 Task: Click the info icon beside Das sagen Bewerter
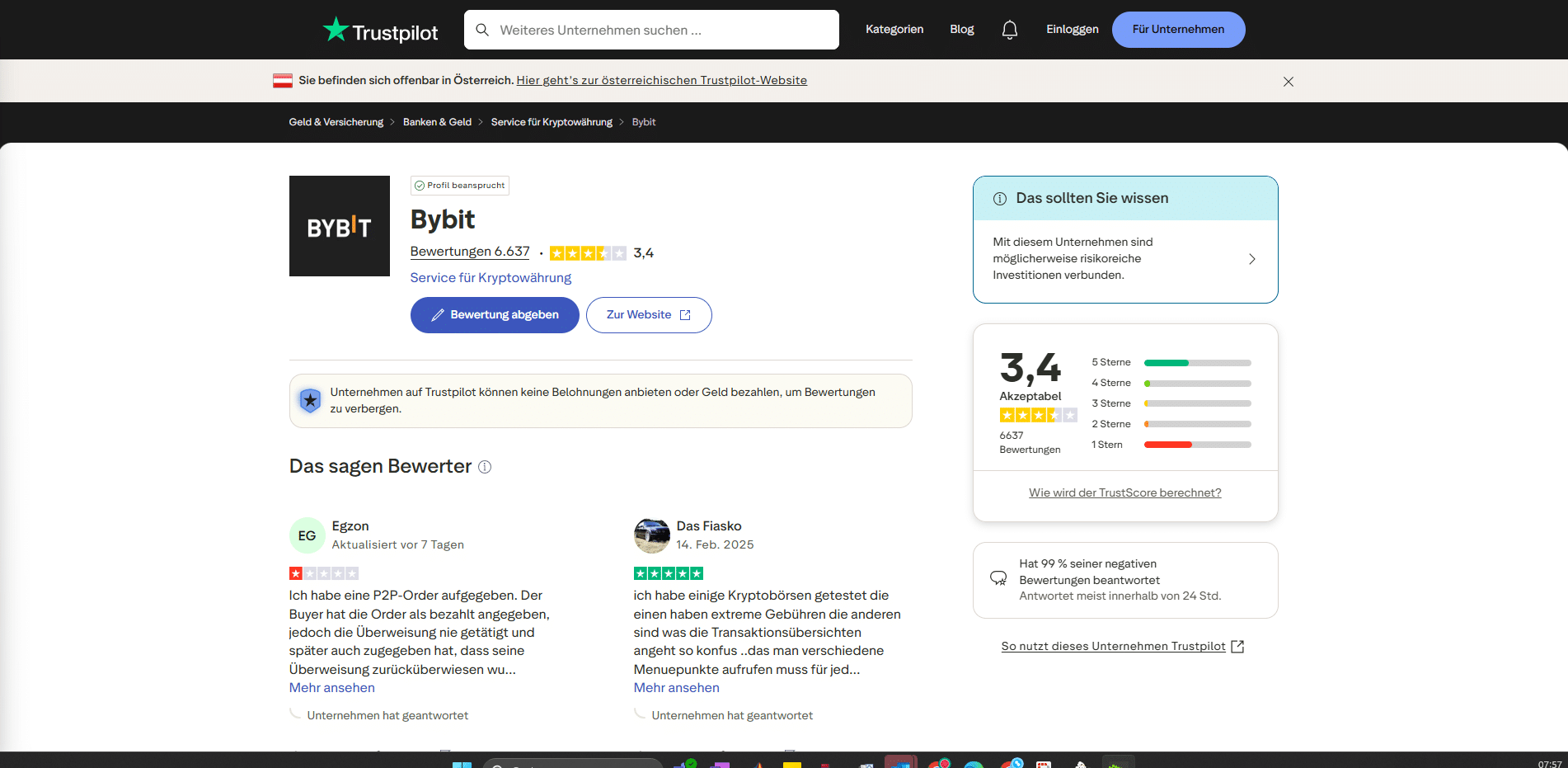(485, 467)
